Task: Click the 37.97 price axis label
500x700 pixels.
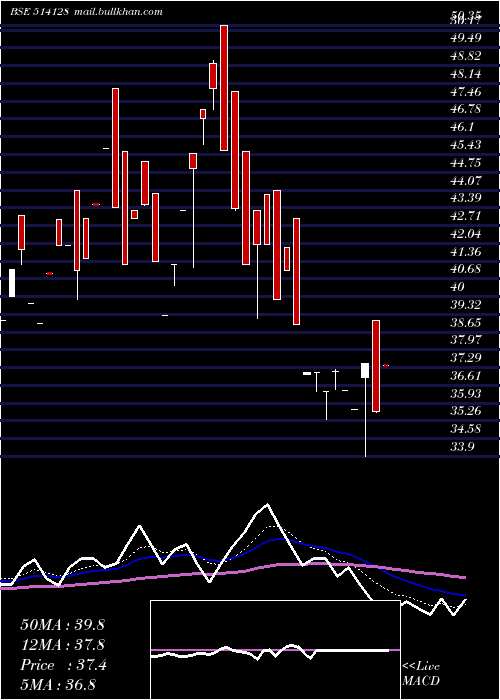Action: tap(466, 340)
